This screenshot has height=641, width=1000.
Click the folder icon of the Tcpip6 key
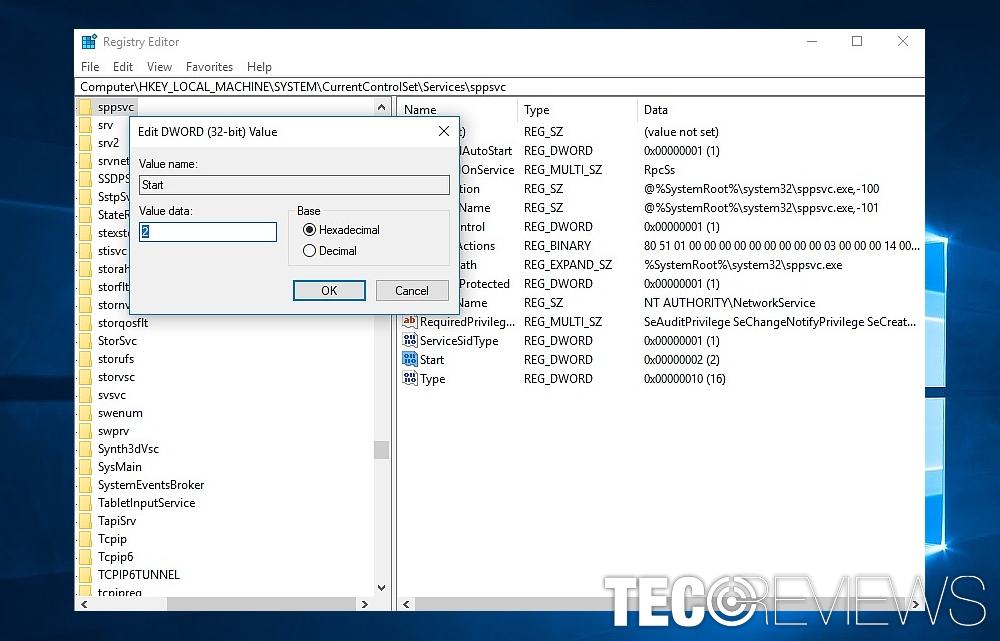pos(85,557)
